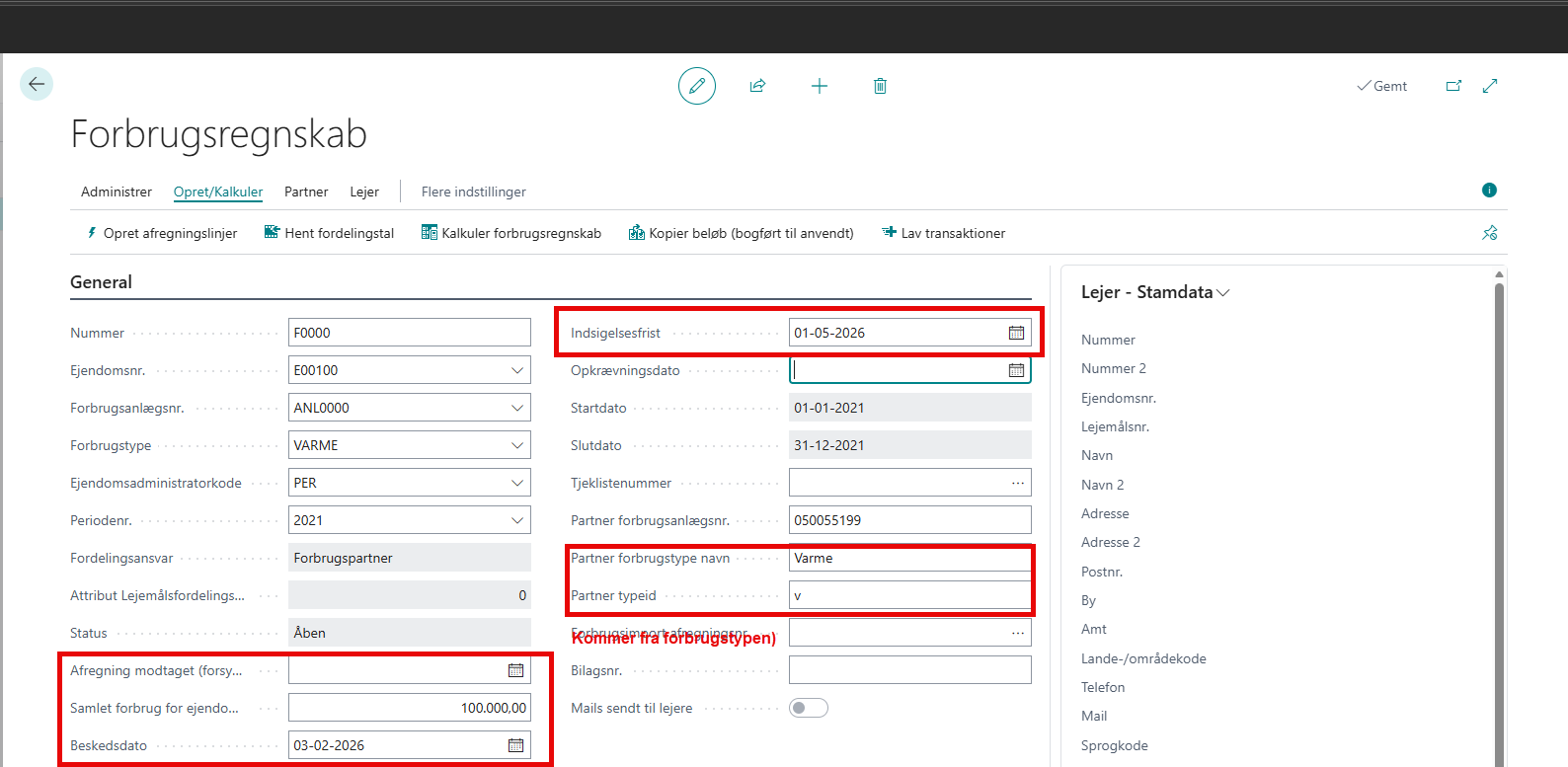Click the pin icon on action bar

1489,233
